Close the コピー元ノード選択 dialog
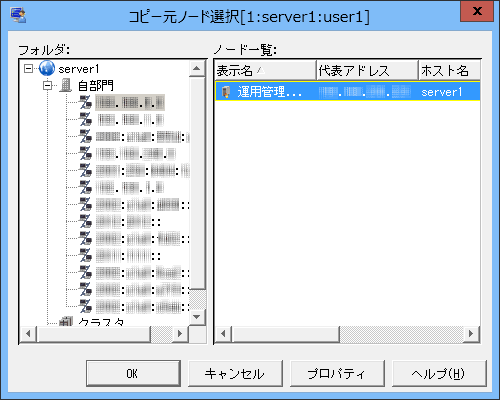The height and width of the screenshot is (400, 500). pyautogui.click(x=477, y=11)
